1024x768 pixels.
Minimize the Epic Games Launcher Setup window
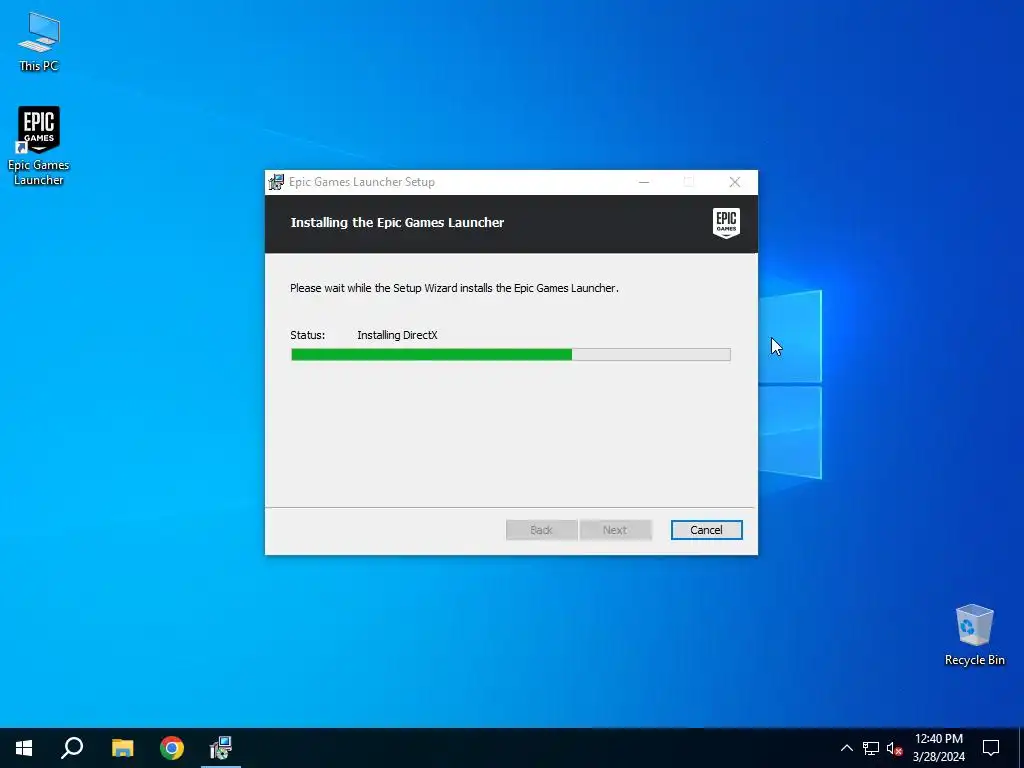tap(644, 182)
